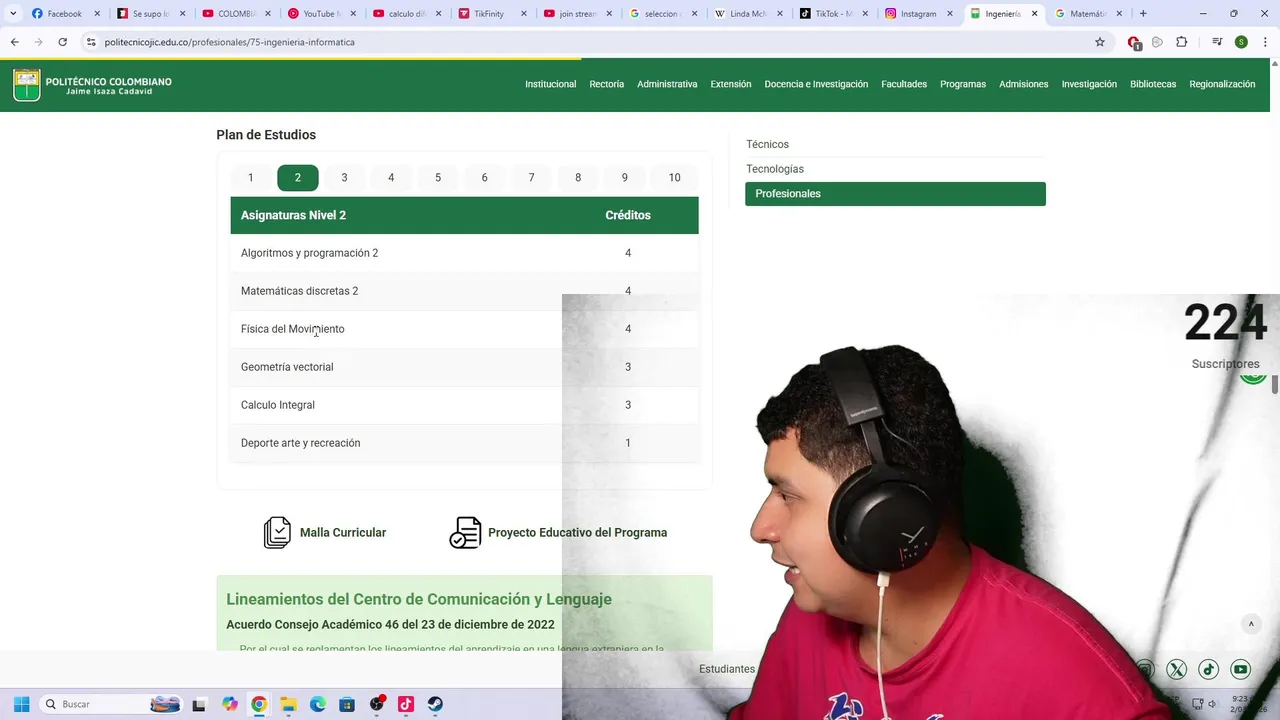Open the Bibliotecas menu
This screenshot has width=1280, height=720.
point(1153,84)
